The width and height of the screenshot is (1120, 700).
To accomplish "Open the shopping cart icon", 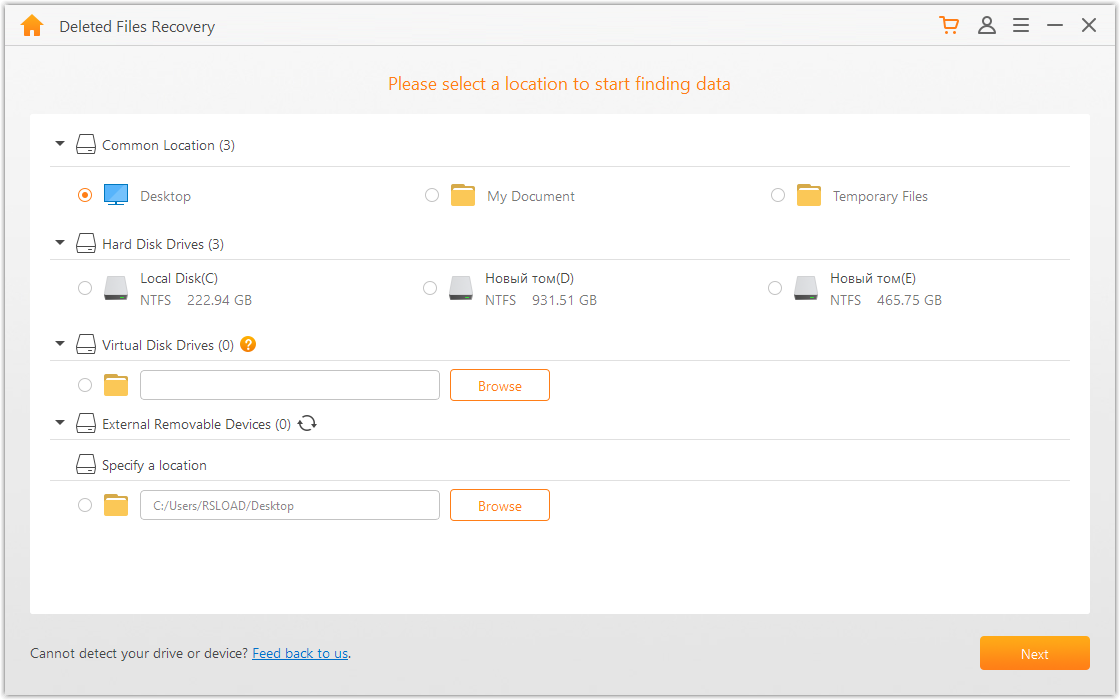I will point(949,26).
